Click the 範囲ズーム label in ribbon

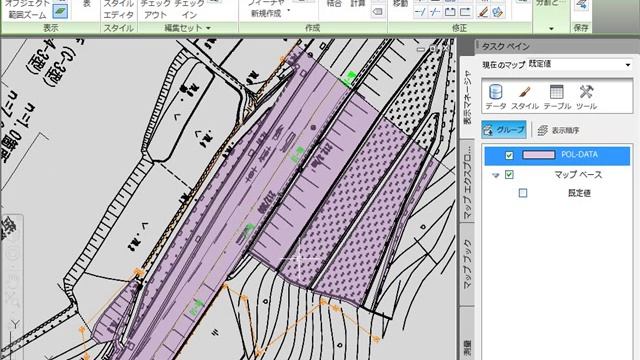27,15
